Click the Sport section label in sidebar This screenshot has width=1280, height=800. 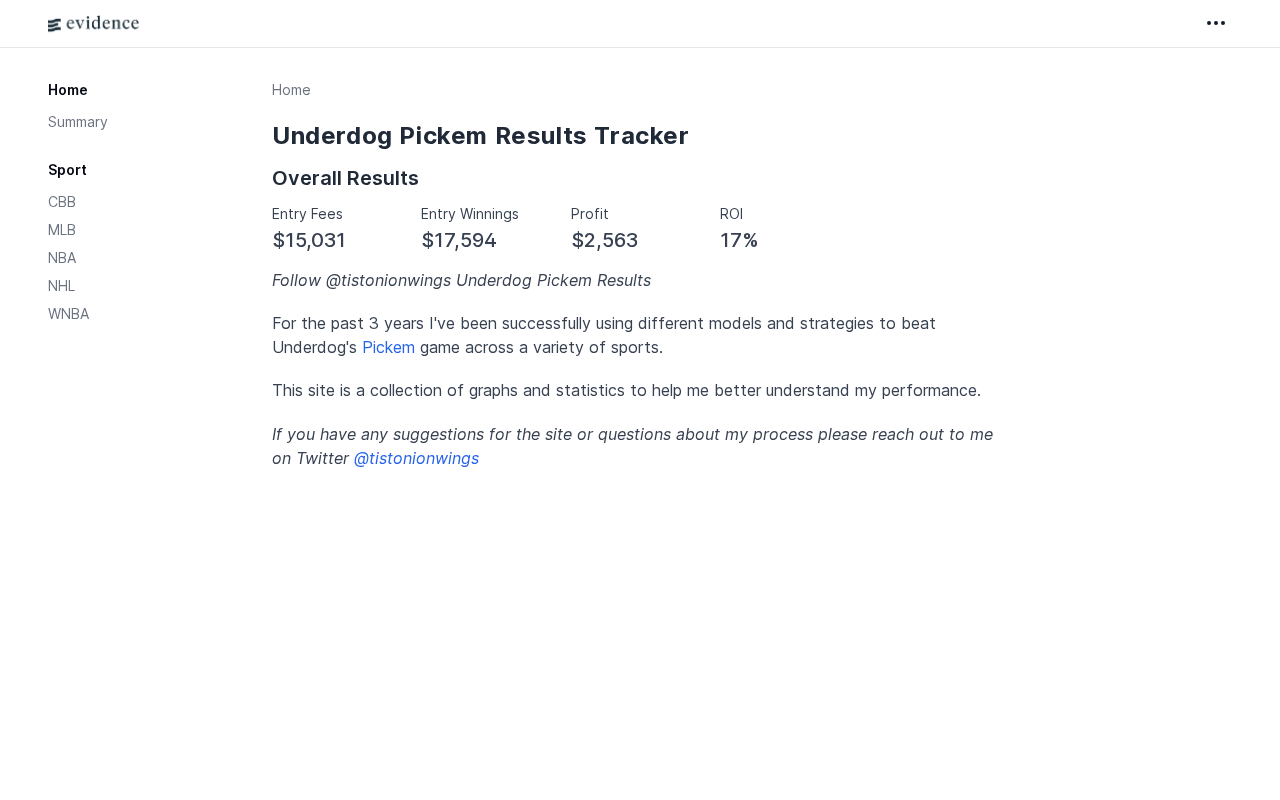tap(67, 170)
